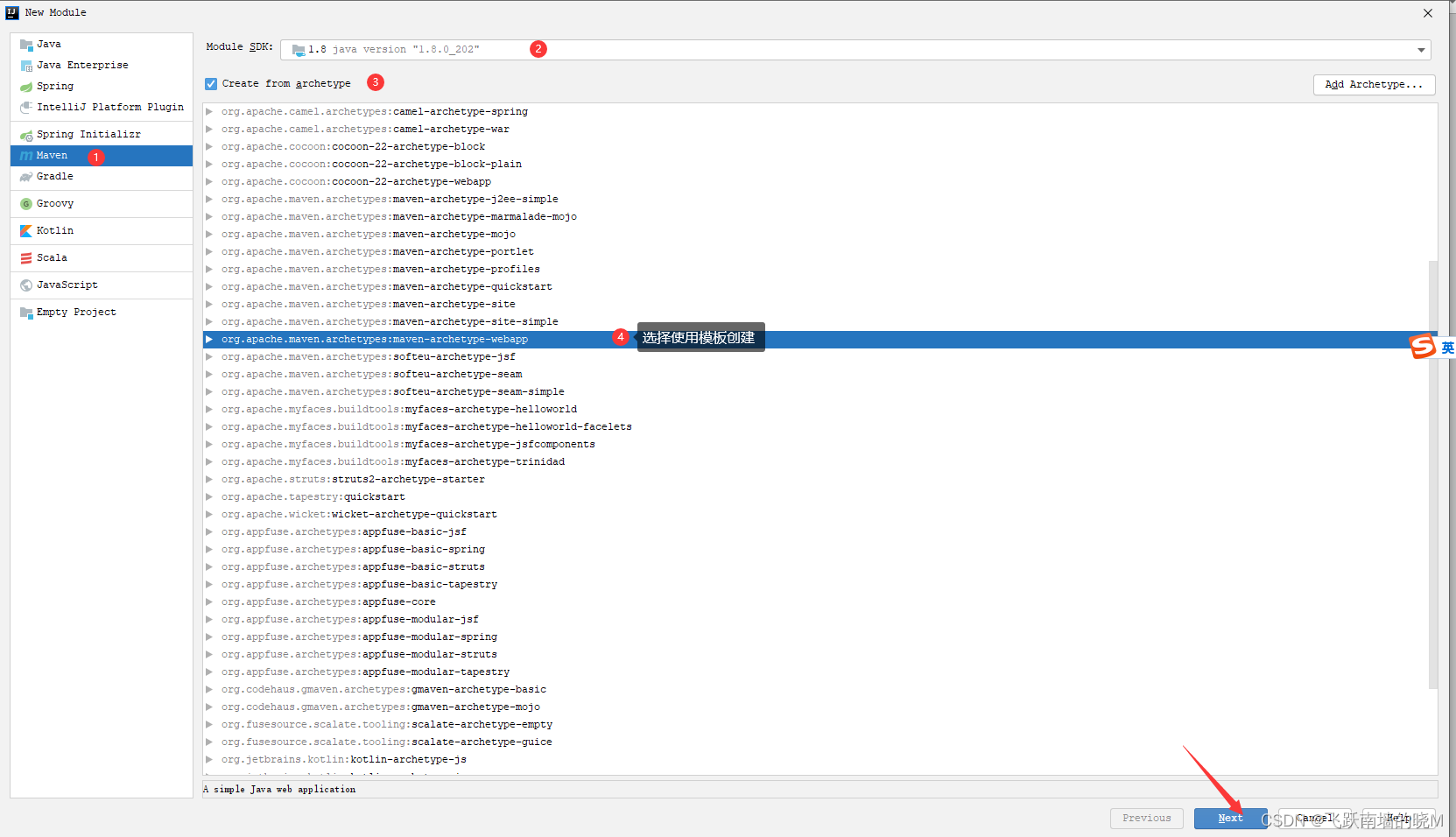
Task: Select Kotlin module type
Action: click(102, 231)
